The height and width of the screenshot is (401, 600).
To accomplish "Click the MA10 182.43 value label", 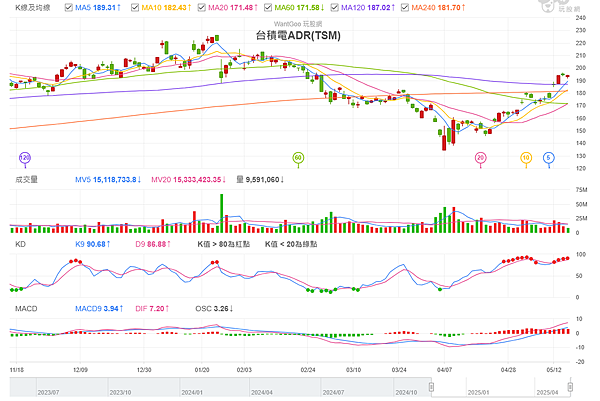I will coord(166,8).
